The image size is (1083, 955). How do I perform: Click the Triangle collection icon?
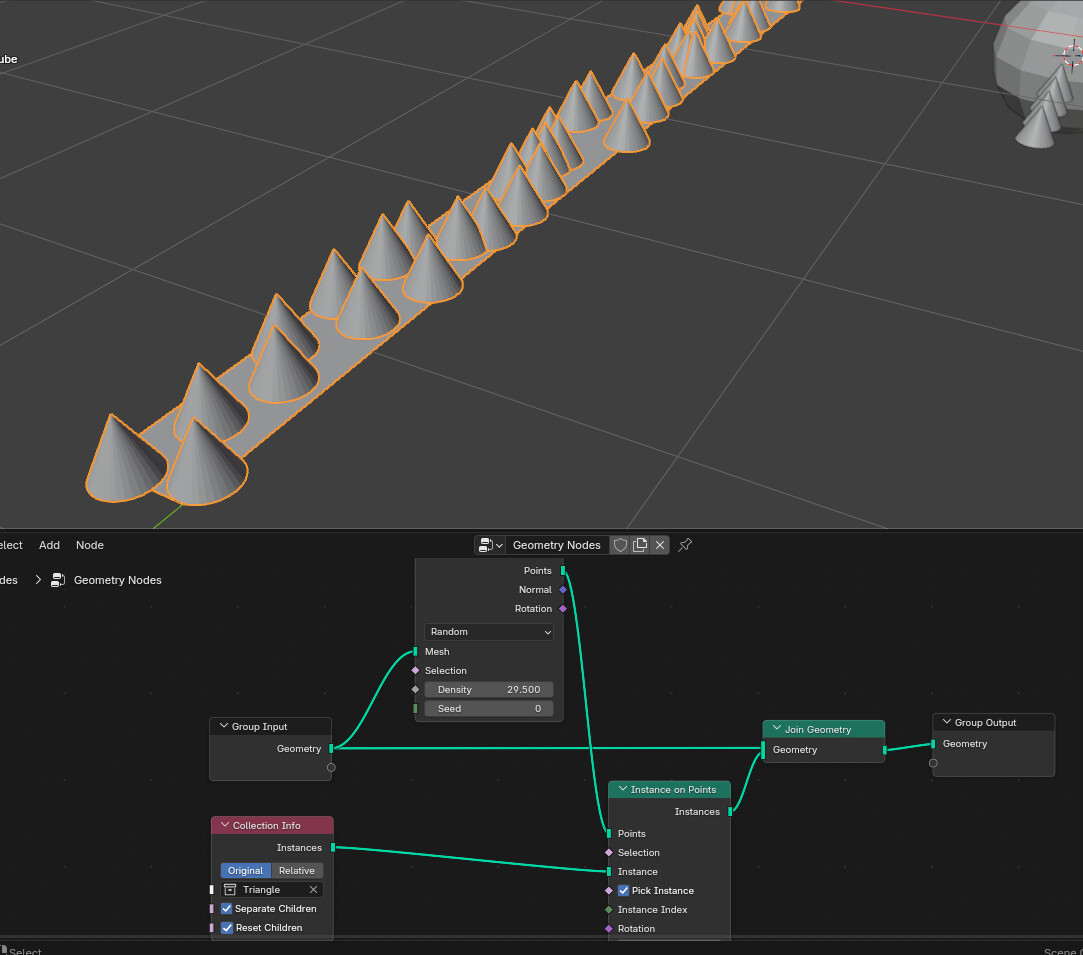tap(231, 890)
